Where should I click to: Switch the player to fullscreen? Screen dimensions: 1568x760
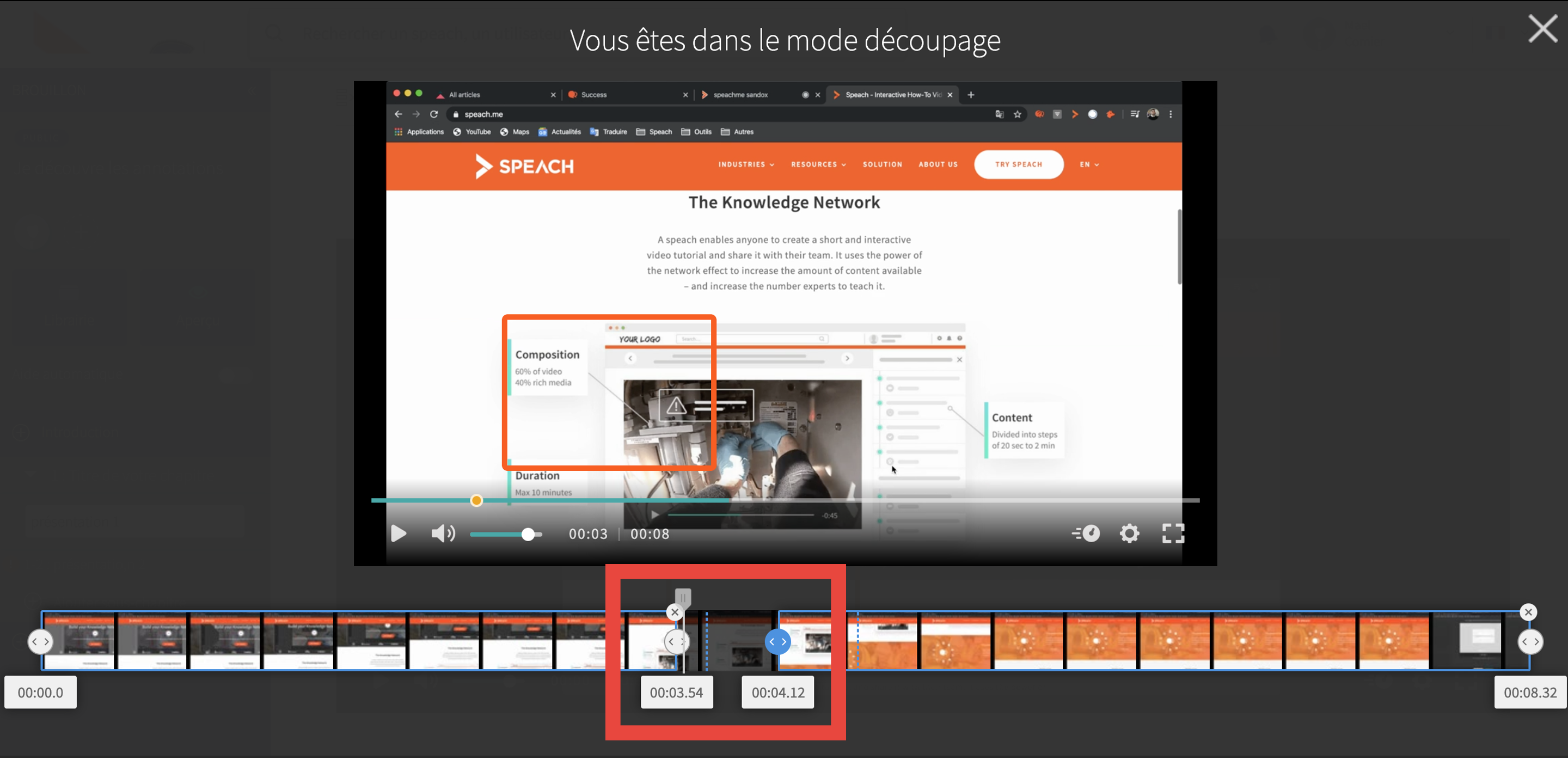point(1173,534)
